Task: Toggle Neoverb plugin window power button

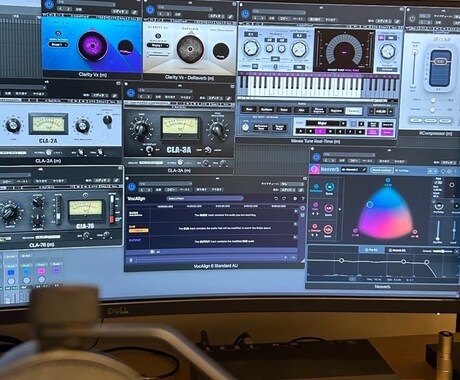Action: [x=316, y=157]
